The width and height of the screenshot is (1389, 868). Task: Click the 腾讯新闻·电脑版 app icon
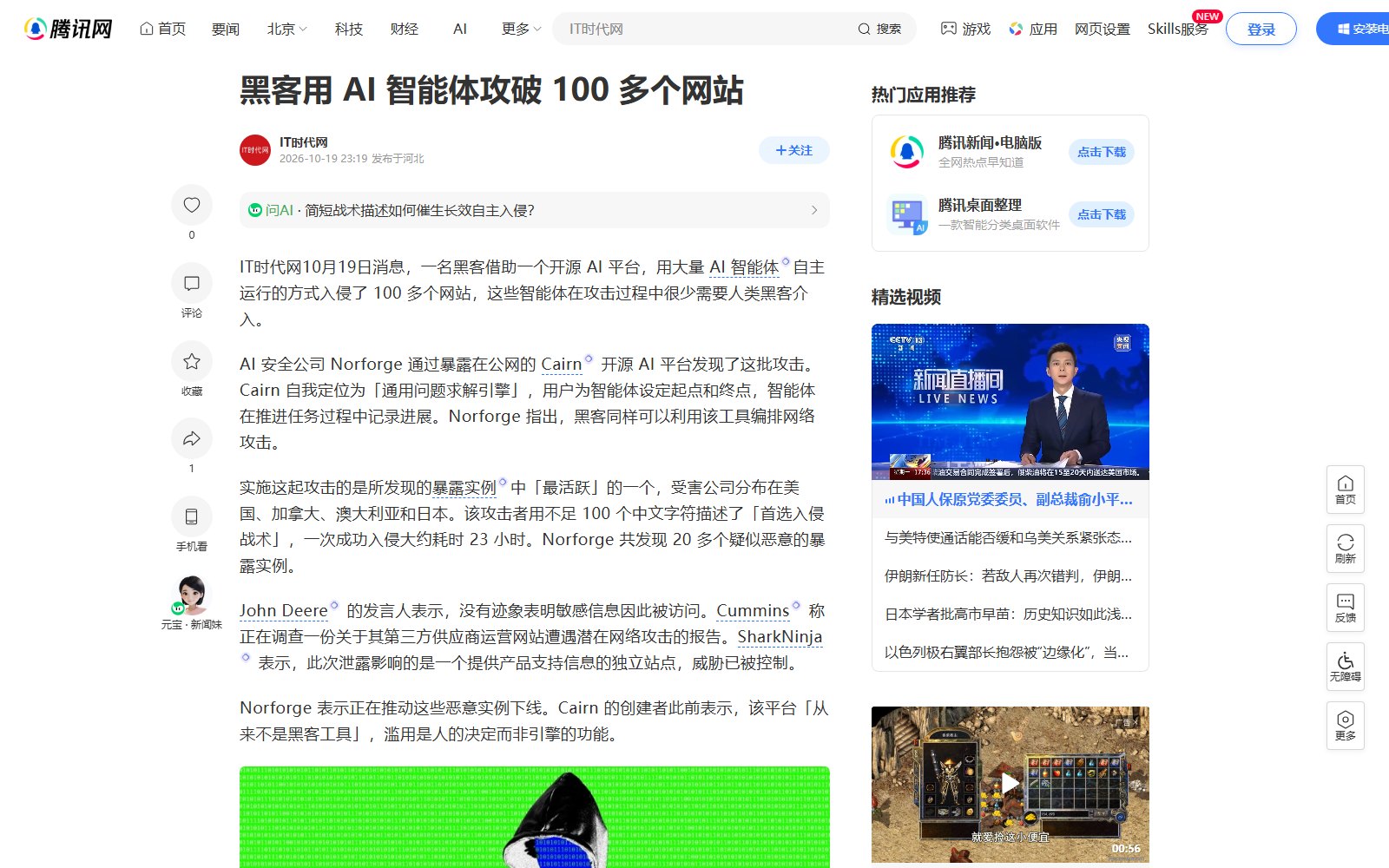907,152
